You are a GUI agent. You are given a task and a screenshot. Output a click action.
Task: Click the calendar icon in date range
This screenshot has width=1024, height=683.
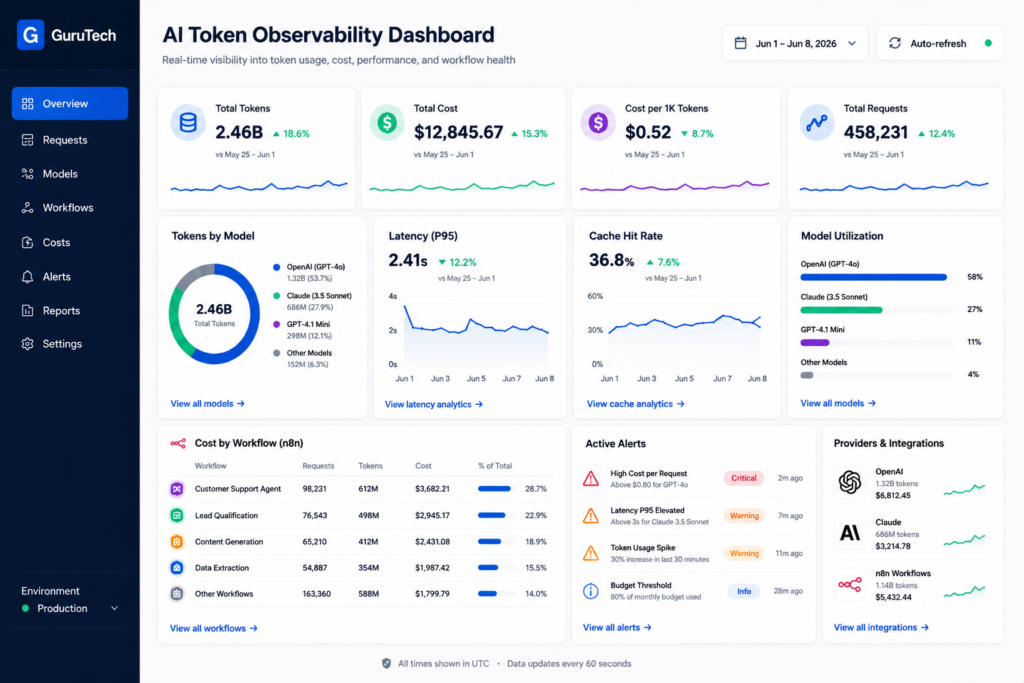click(741, 43)
